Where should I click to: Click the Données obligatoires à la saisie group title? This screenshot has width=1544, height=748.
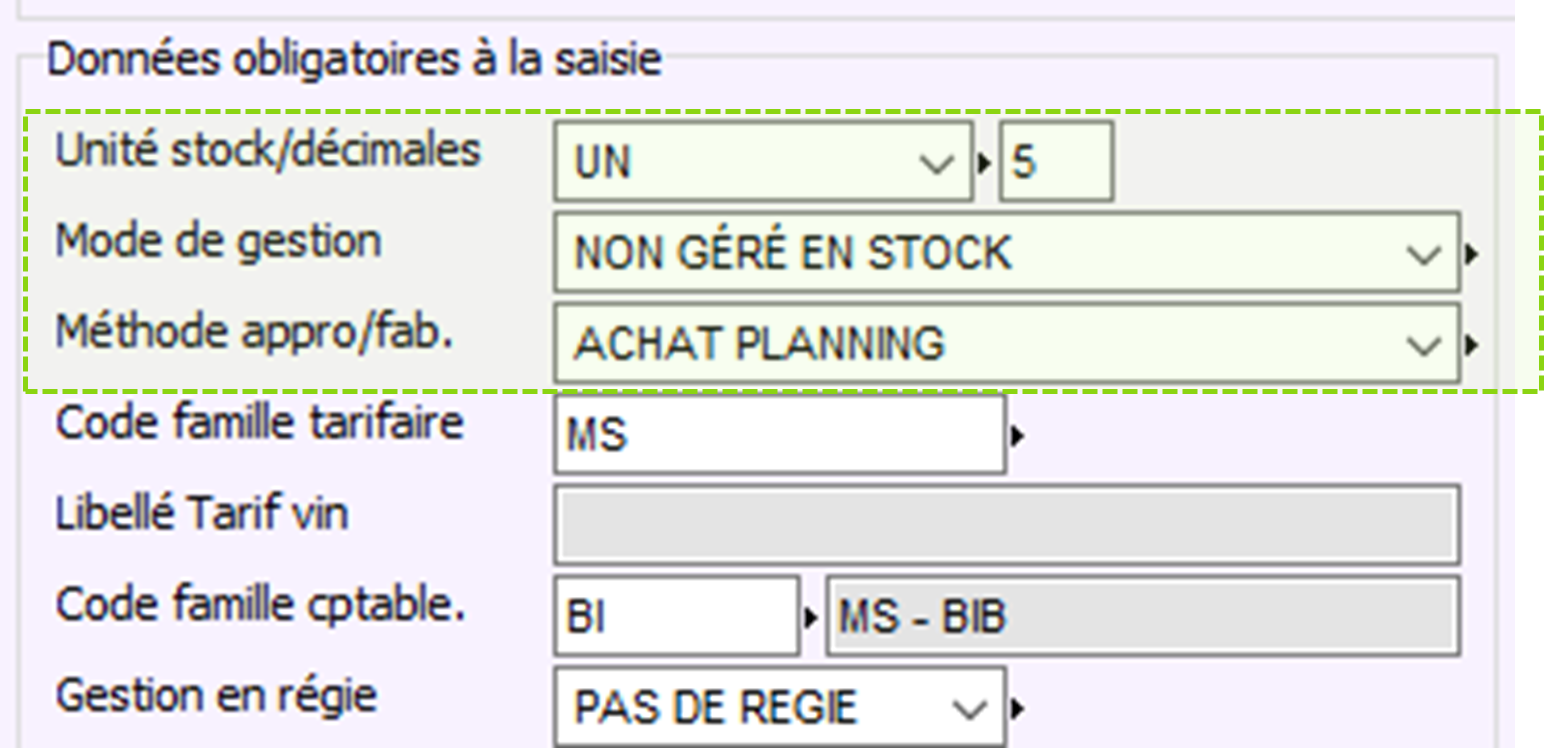354,60
